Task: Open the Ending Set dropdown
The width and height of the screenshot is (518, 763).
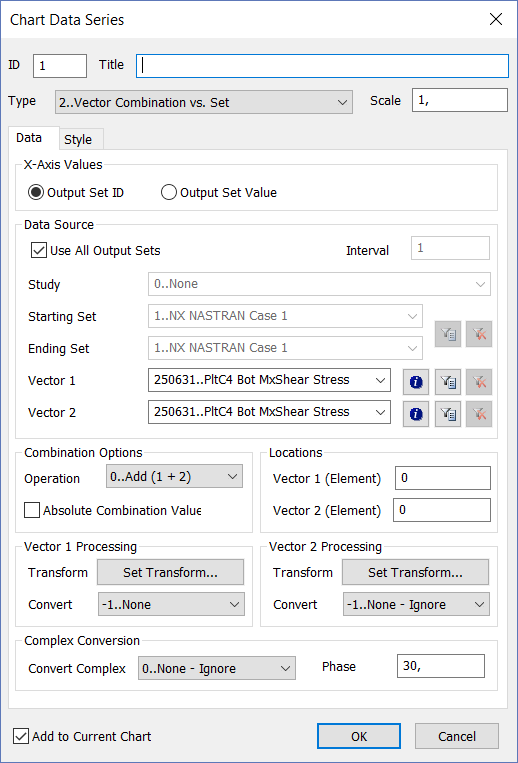Action: coord(286,348)
